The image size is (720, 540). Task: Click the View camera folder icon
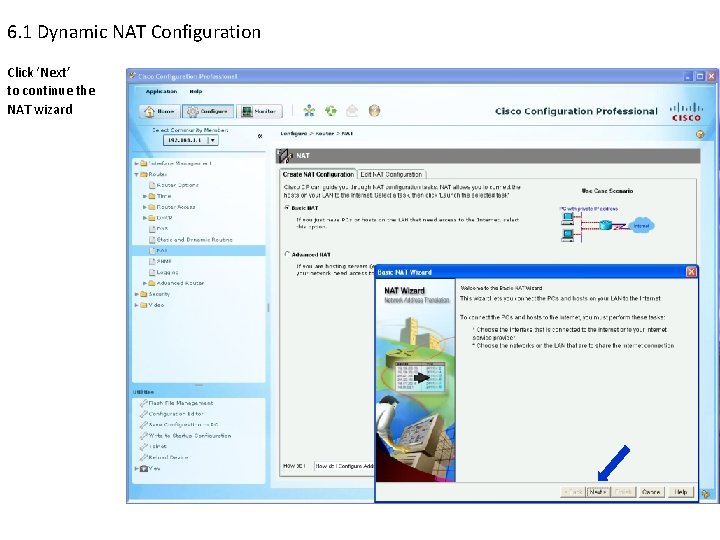(x=144, y=469)
